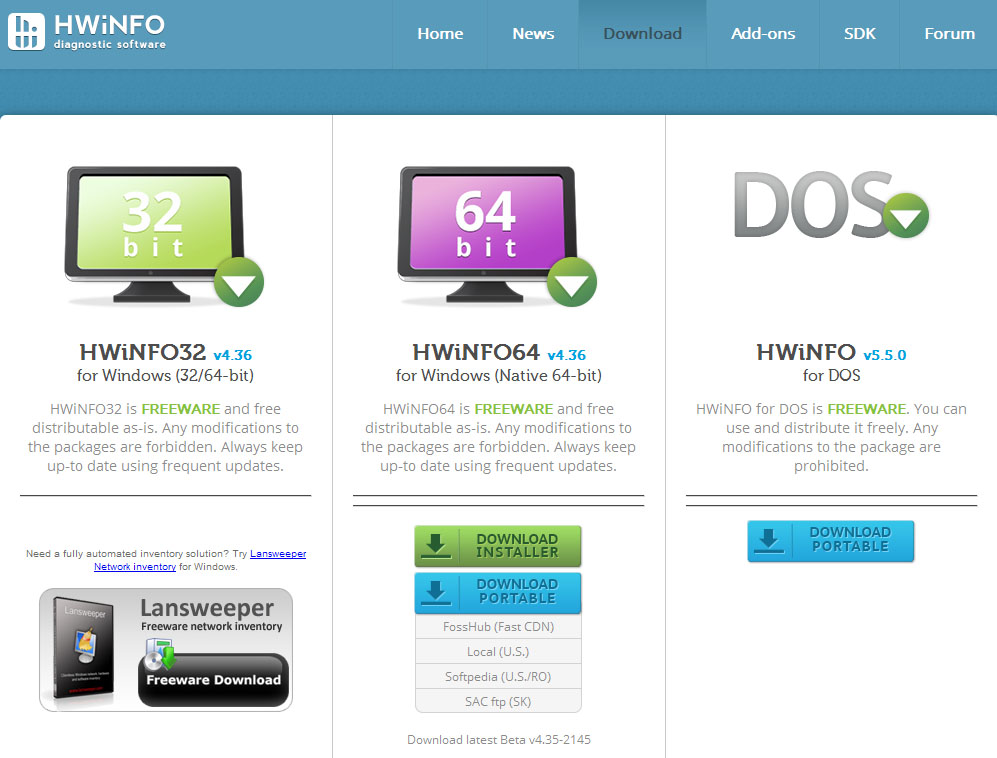Choose the Local (U.S.) mirror
The width and height of the screenshot is (997, 758).
[498, 651]
